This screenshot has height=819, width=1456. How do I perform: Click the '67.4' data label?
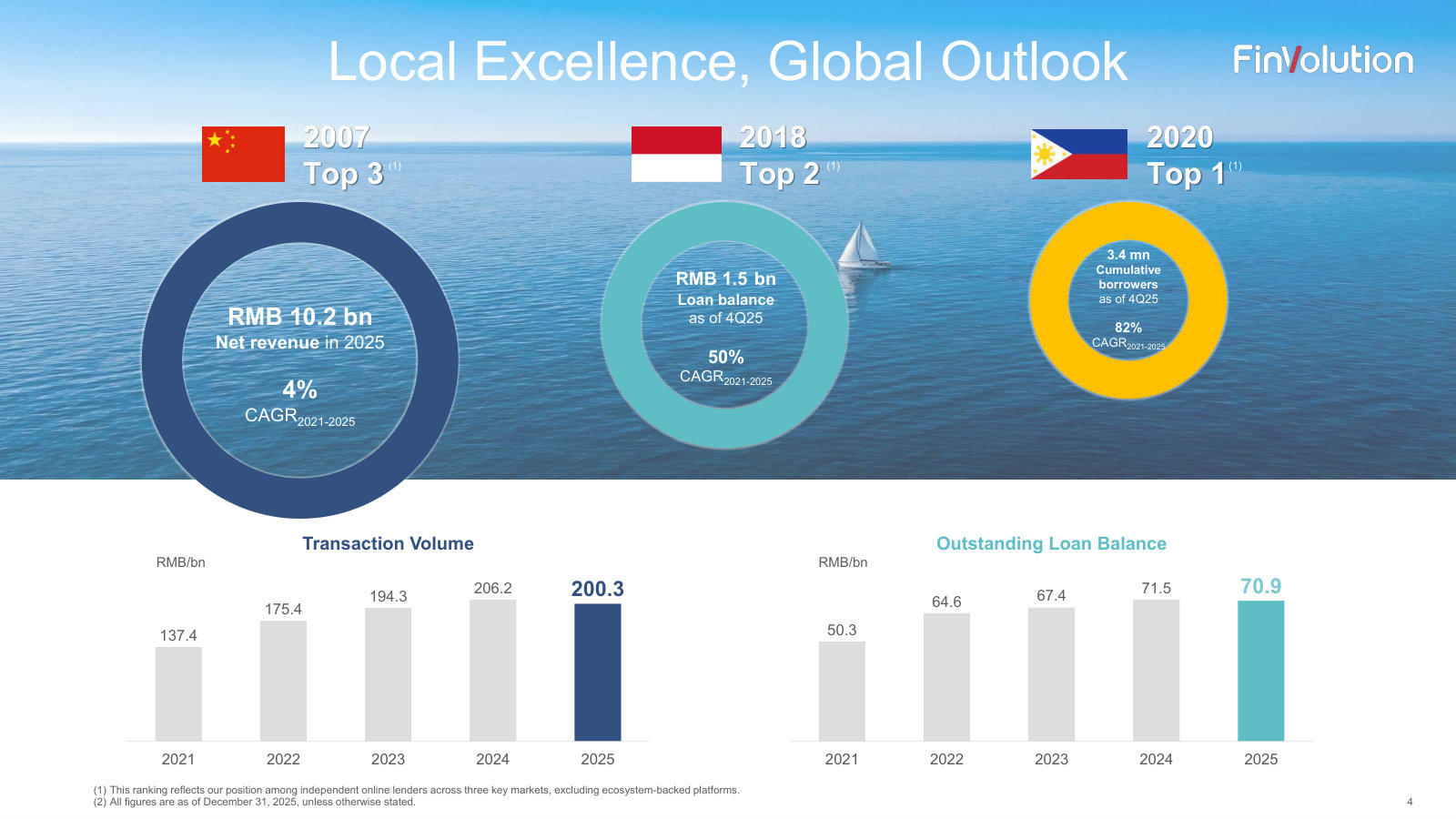pyautogui.click(x=1051, y=595)
